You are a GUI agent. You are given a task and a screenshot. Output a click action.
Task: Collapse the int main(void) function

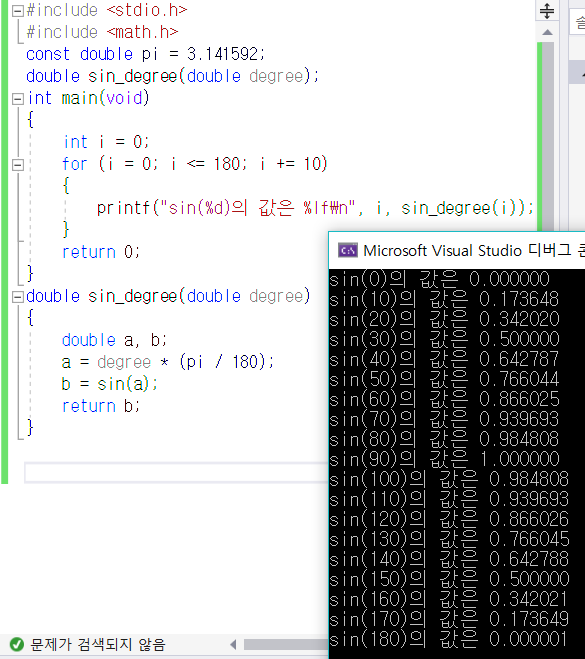click(18, 99)
